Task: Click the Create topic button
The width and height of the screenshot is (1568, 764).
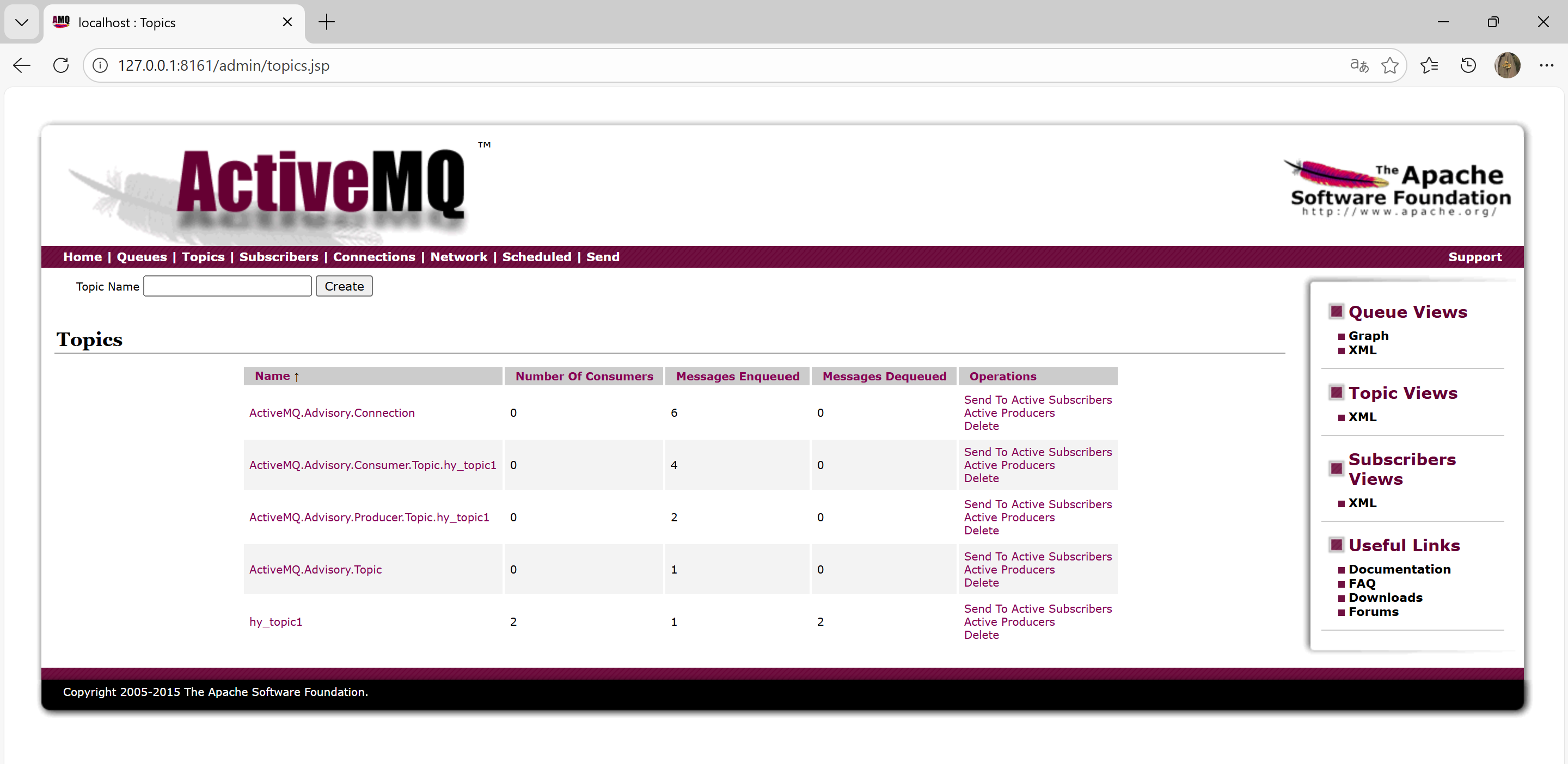Action: pos(344,286)
